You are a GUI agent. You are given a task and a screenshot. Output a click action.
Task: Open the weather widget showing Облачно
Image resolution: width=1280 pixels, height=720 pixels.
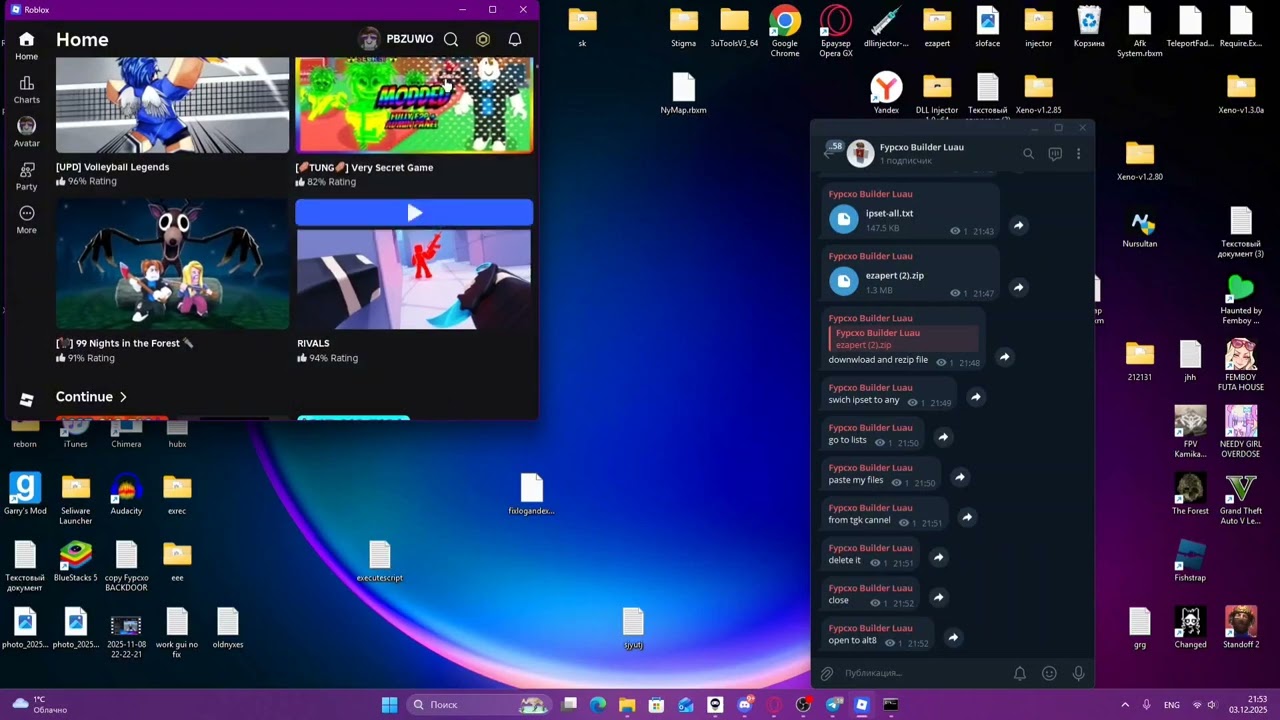click(40, 705)
